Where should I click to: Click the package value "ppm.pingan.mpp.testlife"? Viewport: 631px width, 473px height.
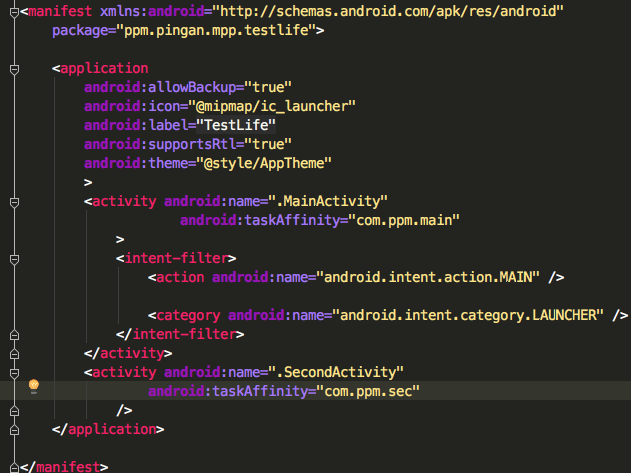click(x=216, y=31)
